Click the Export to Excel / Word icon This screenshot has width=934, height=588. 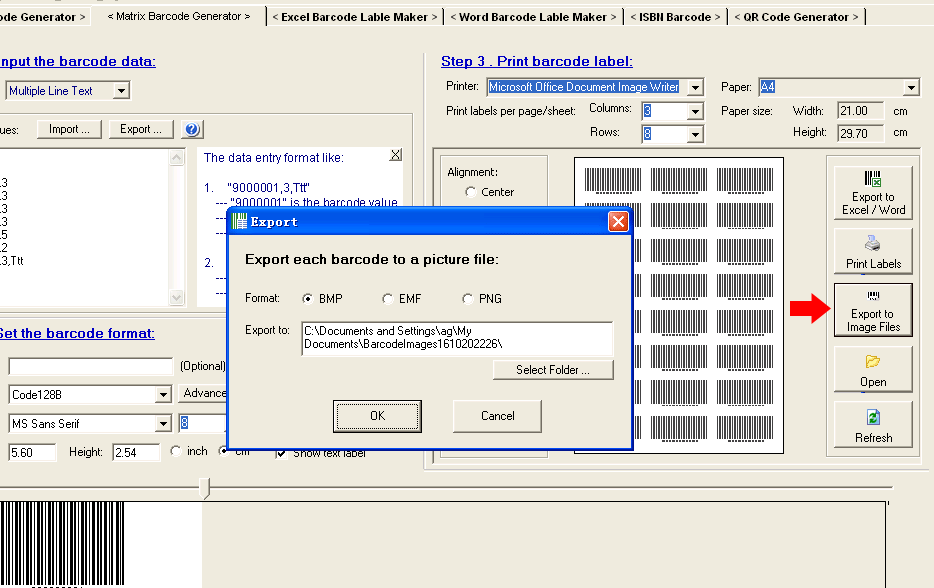coord(871,191)
